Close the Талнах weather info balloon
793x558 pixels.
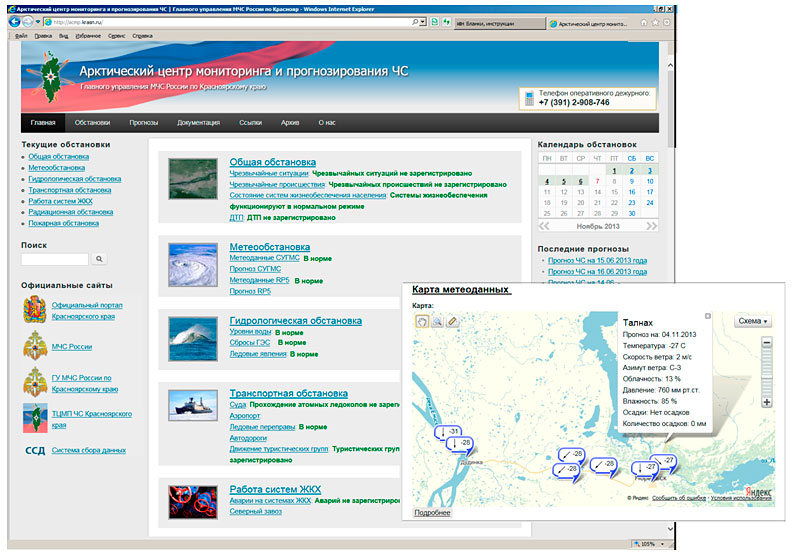(x=707, y=317)
